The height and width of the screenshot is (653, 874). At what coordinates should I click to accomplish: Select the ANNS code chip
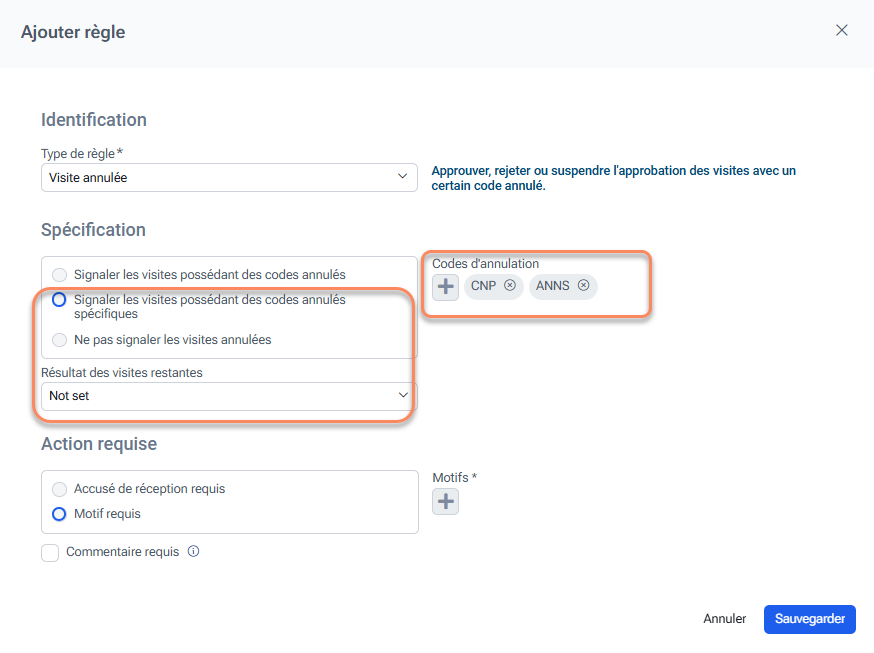(x=552, y=286)
